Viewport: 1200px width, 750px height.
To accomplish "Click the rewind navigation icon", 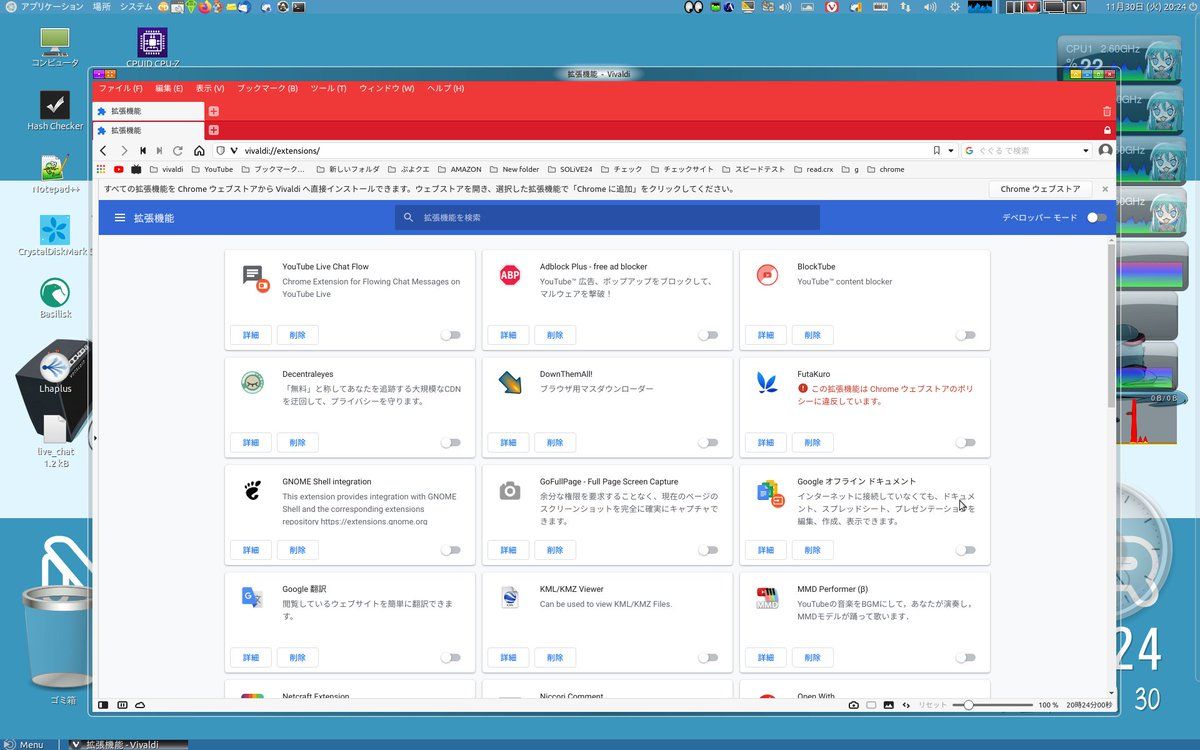I will click(143, 151).
